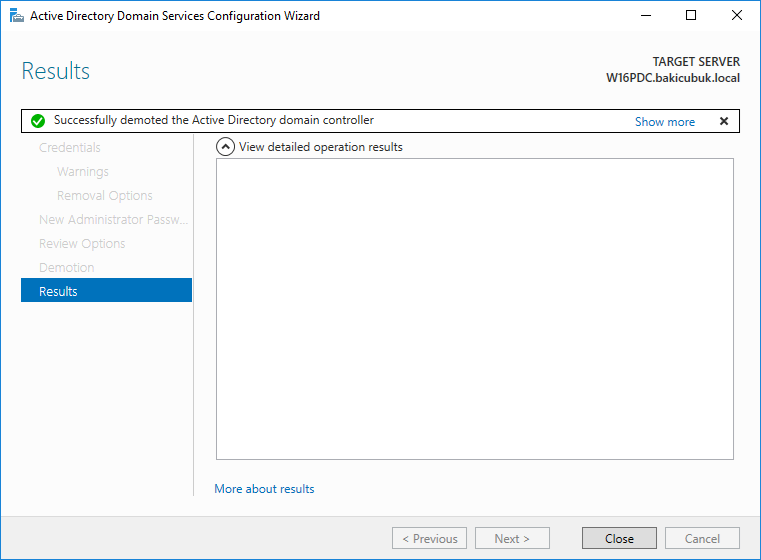Screen dimensions: 761x560
Task: Select the Results step in sidebar
Action: (x=106, y=291)
